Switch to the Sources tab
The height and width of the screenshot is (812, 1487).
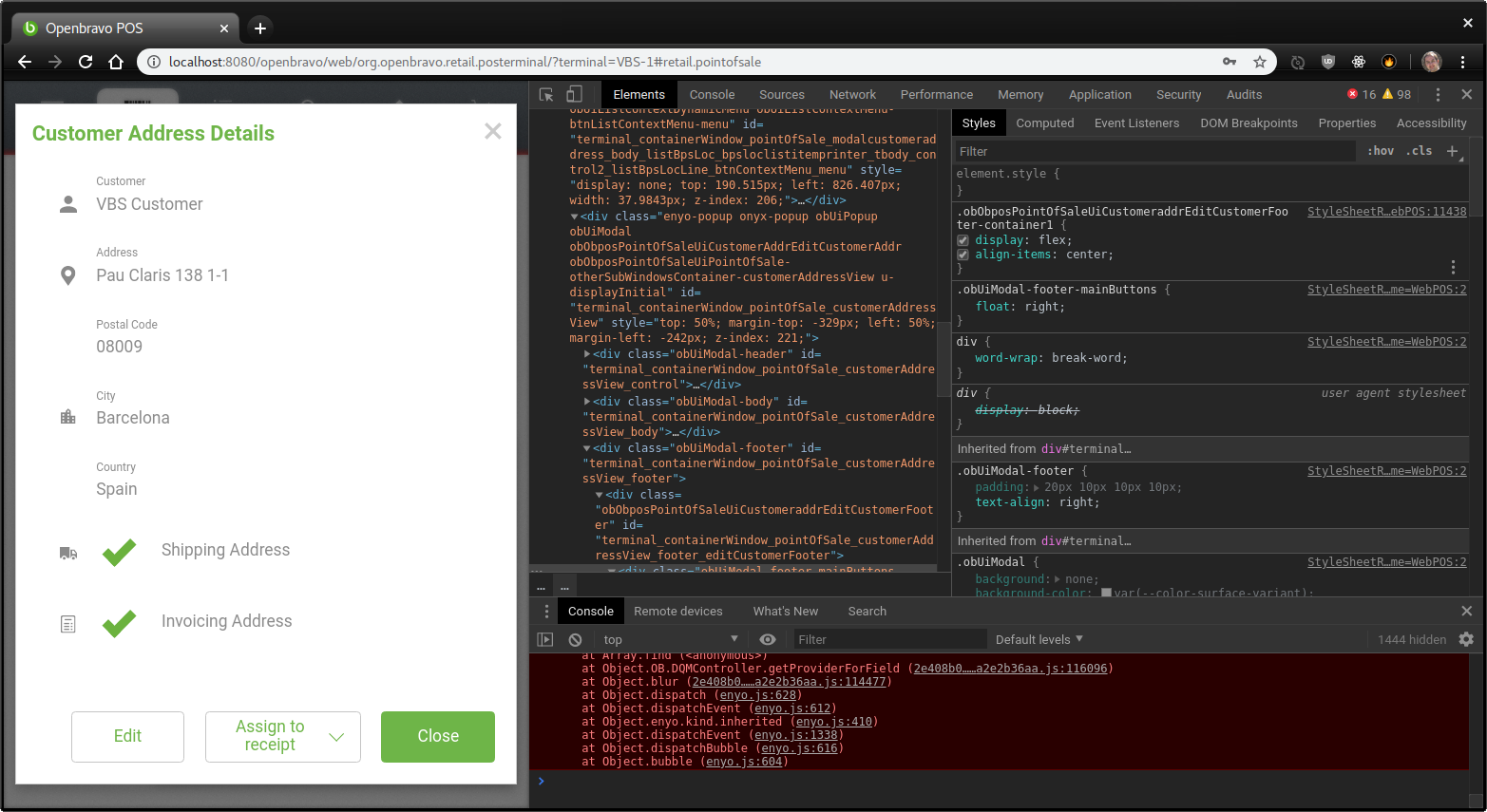click(782, 94)
